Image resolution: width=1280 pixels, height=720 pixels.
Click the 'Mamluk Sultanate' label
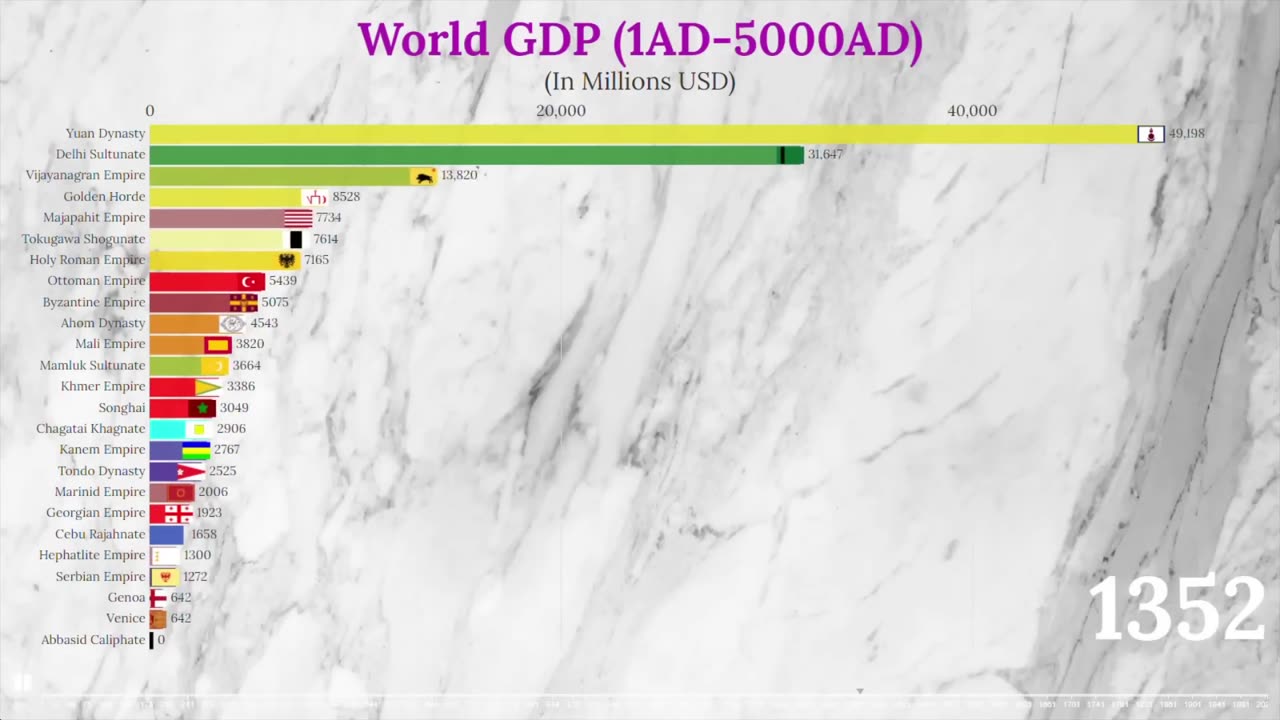tap(92, 366)
